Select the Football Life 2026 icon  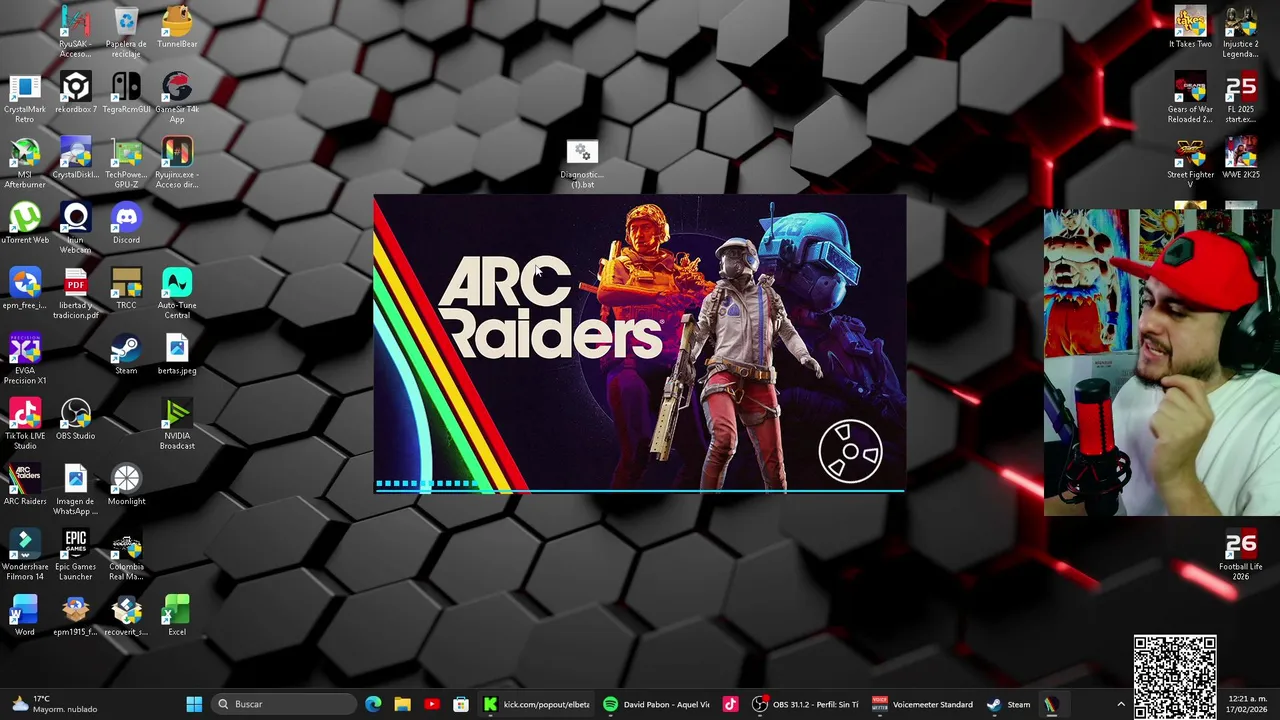[1241, 555]
